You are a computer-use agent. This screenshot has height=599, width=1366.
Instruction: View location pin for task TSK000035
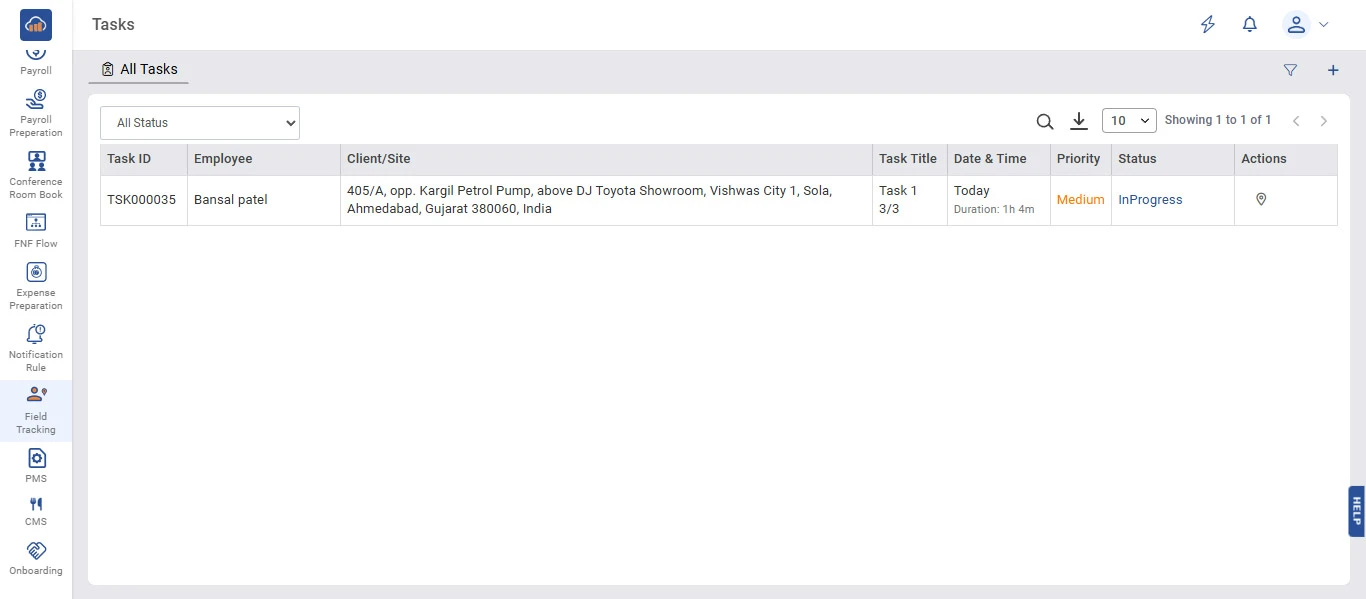pos(1261,200)
